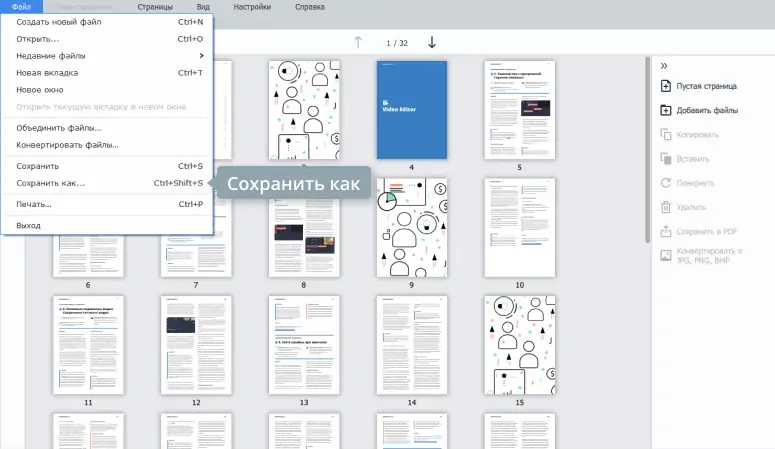The image size is (775, 449).
Task: Choose Печать... from the File menu
Action: [34, 205]
